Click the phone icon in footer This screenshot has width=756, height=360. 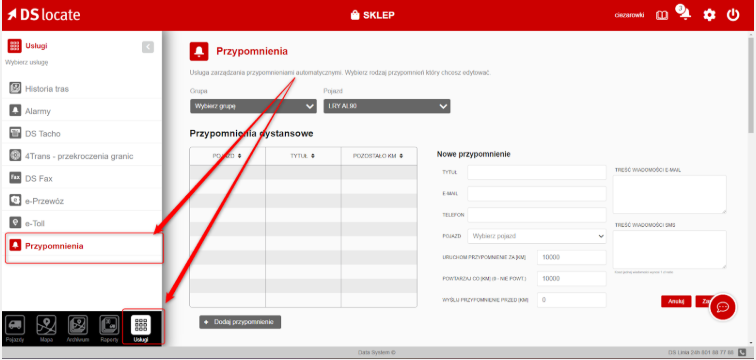coord(742,352)
